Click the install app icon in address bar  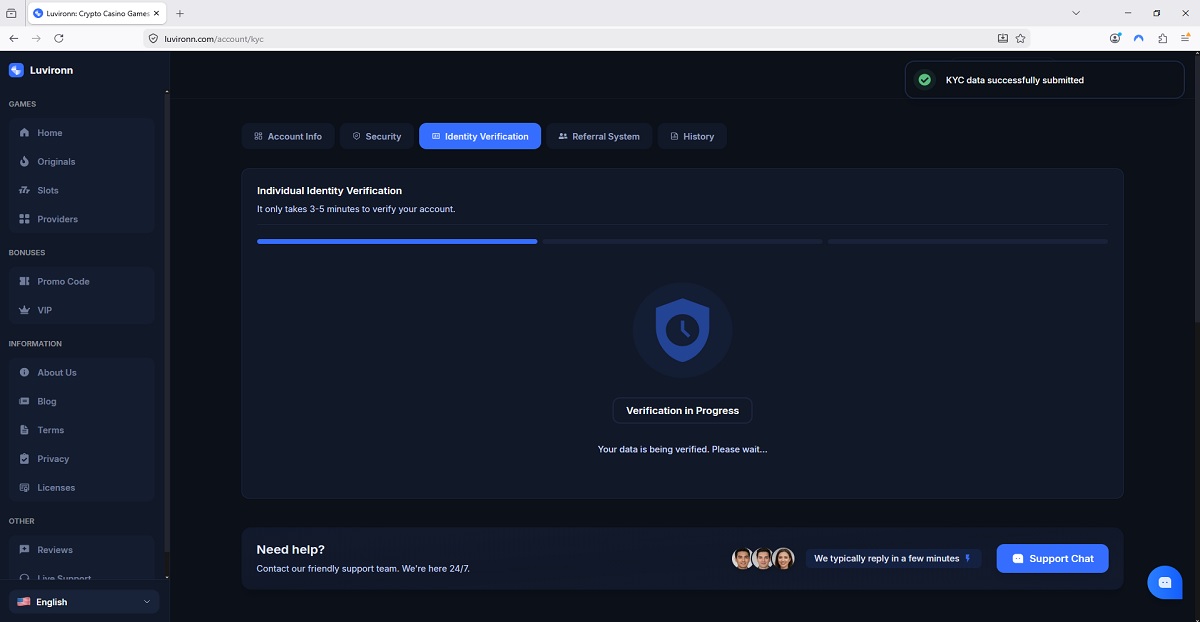[1003, 38]
